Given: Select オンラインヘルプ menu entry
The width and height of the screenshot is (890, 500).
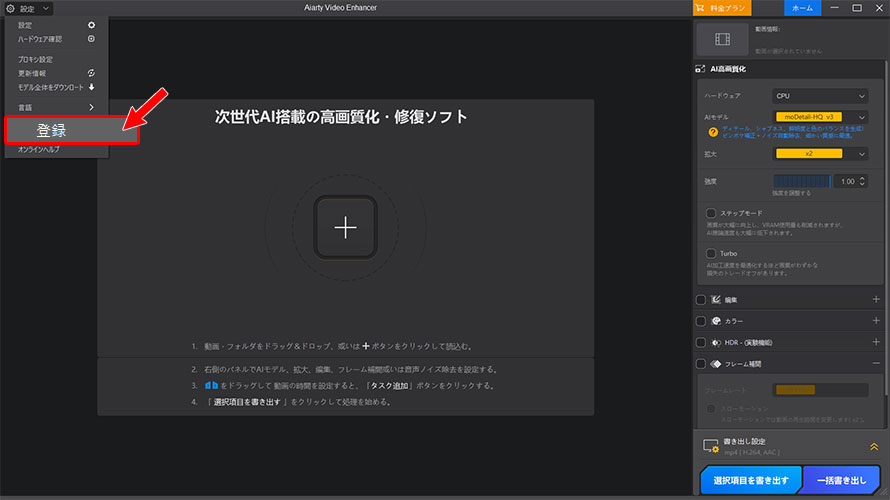Looking at the screenshot, I should [x=56, y=150].
